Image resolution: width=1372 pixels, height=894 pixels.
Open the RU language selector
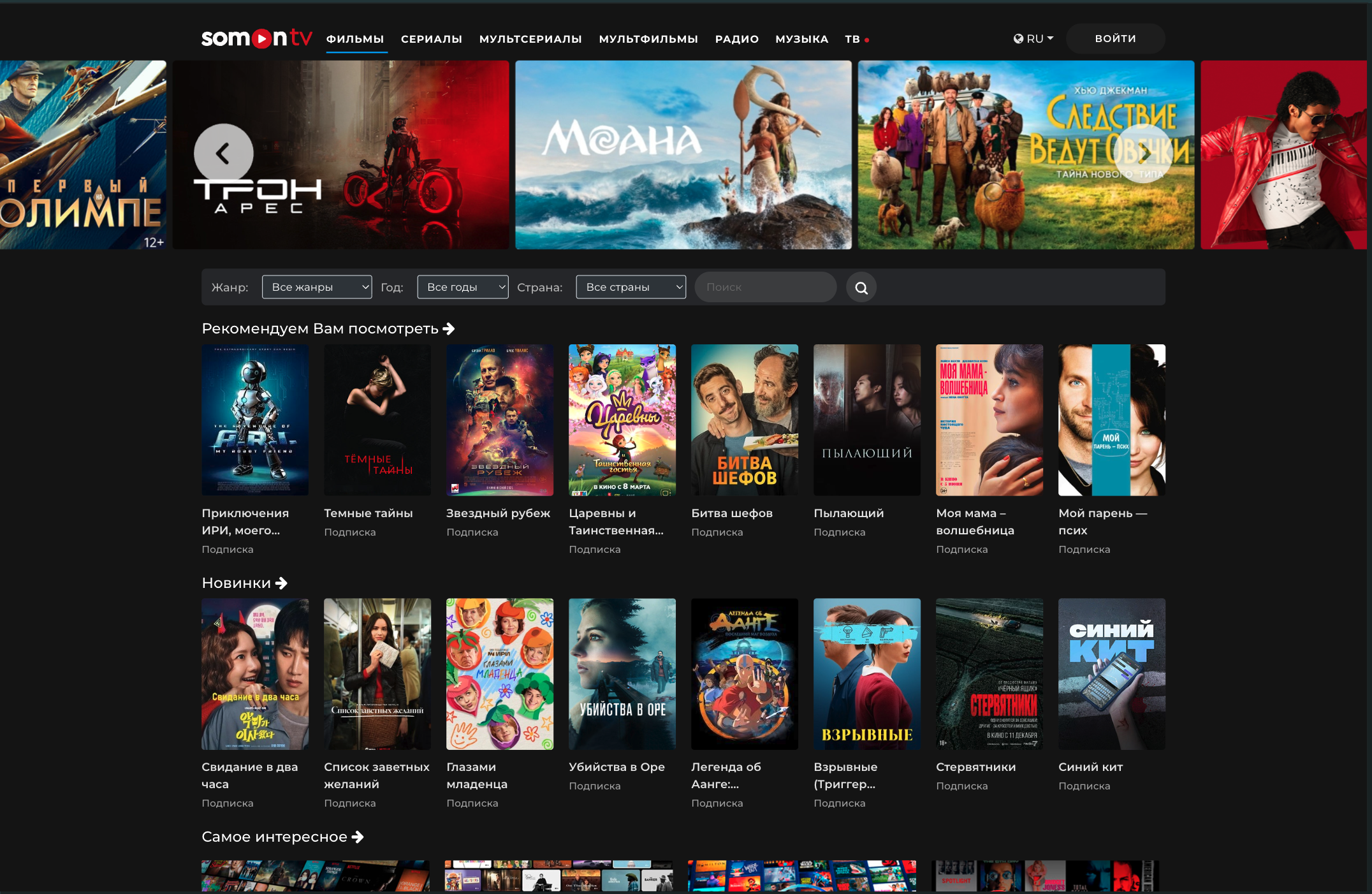(1033, 39)
